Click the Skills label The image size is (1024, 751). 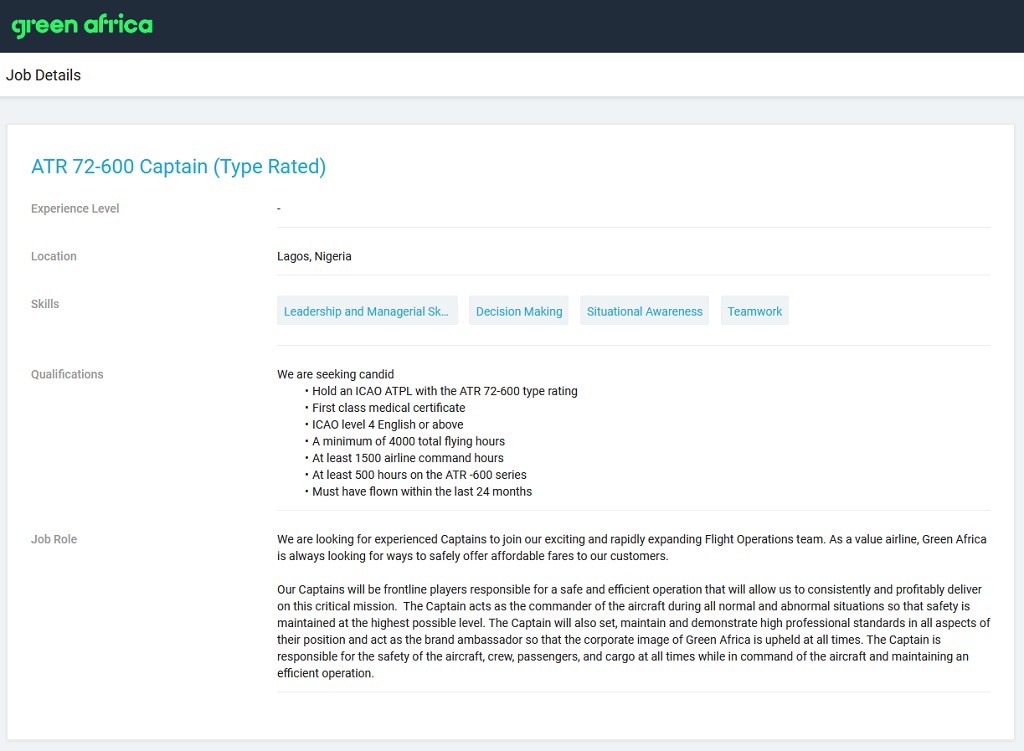coord(45,304)
